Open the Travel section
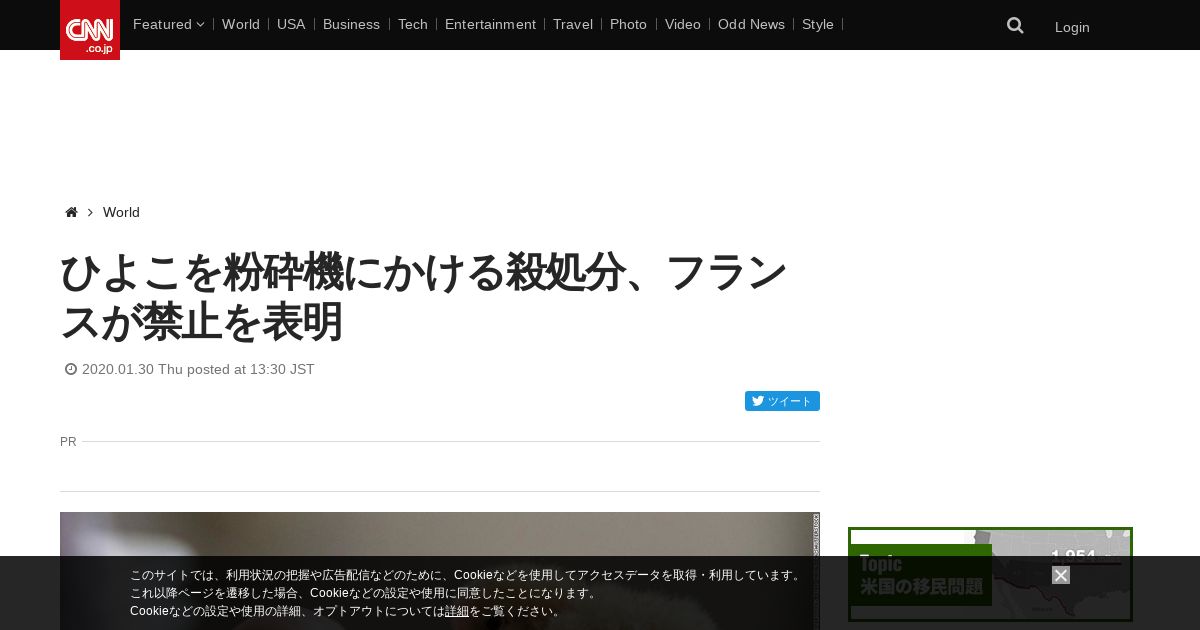Screen dimensions: 1200x630 pos(573,24)
